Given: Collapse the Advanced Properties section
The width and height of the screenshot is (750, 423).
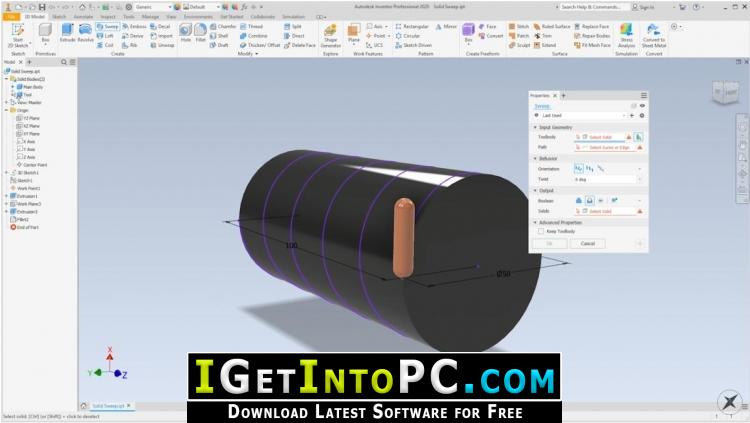Looking at the screenshot, I should 535,223.
